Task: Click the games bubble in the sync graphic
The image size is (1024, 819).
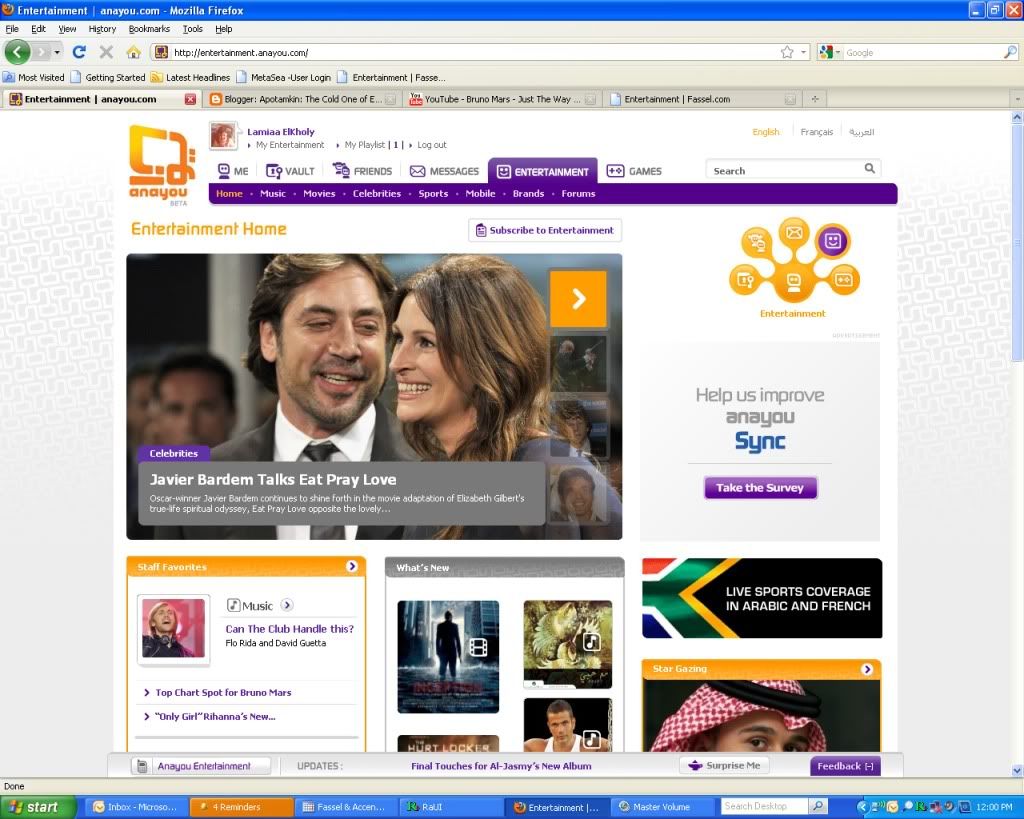Action: 844,280
